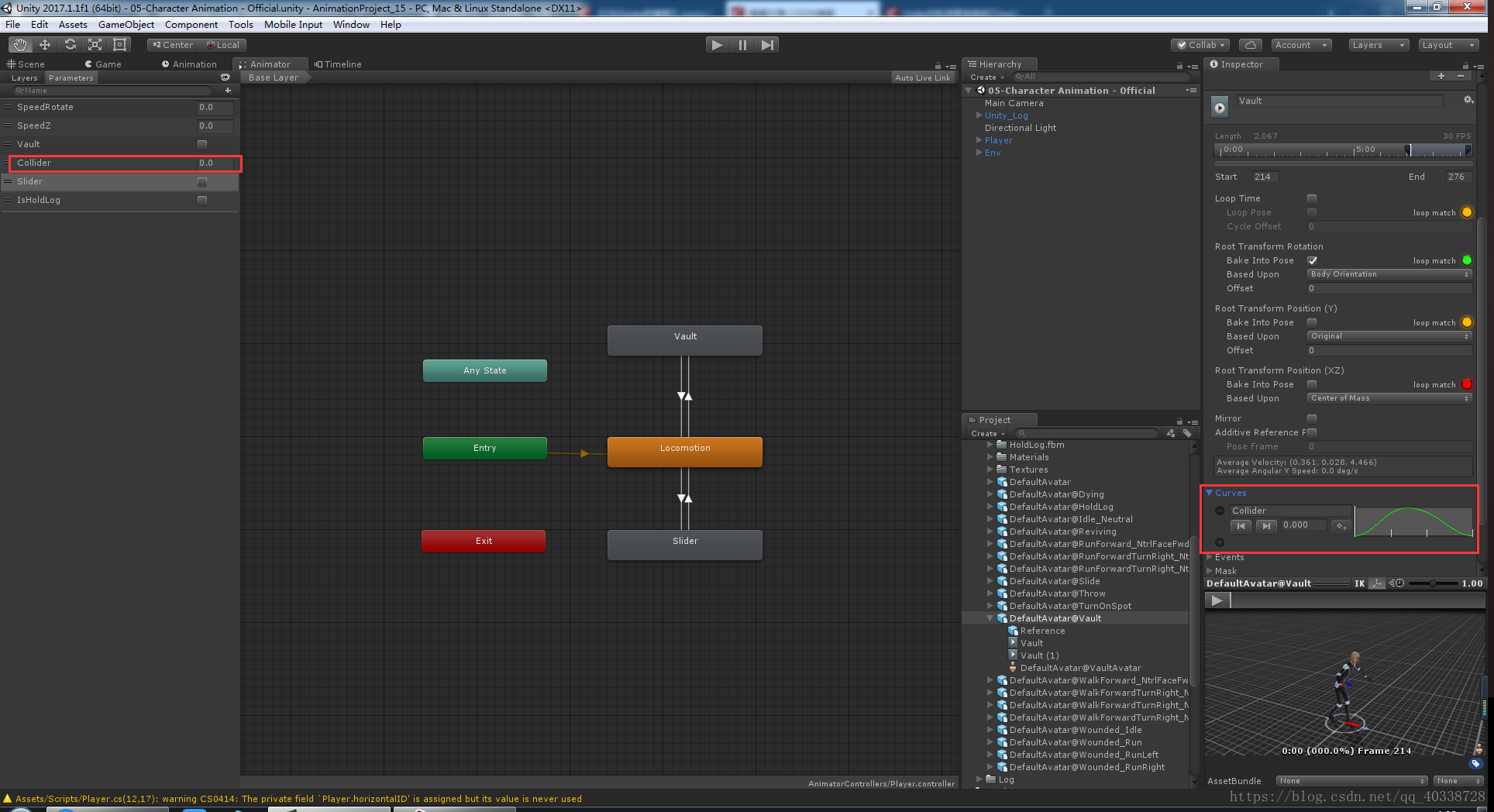Switch to the Layers tab in Animator

[25, 77]
